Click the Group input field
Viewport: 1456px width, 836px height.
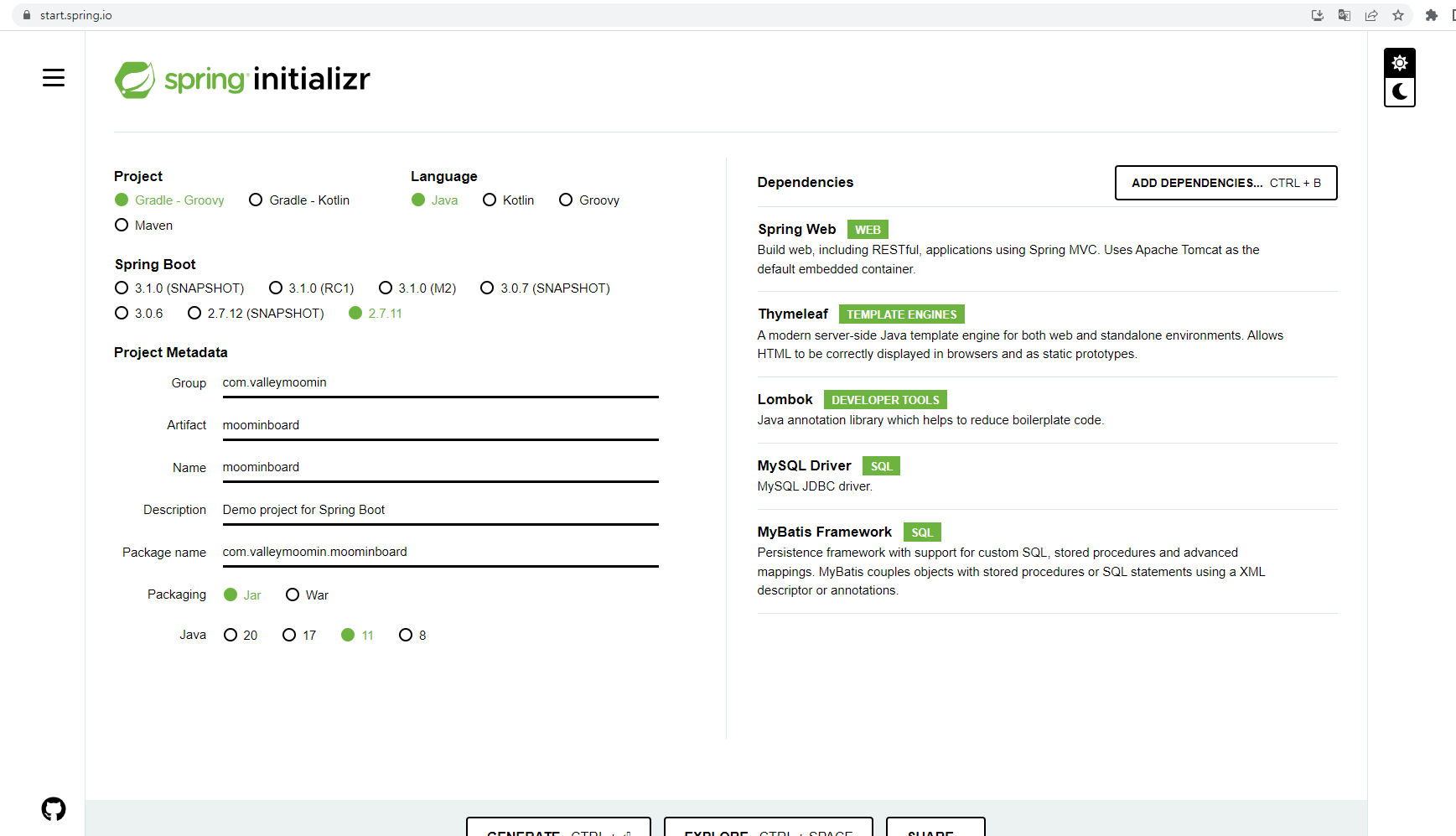pyautogui.click(x=440, y=383)
